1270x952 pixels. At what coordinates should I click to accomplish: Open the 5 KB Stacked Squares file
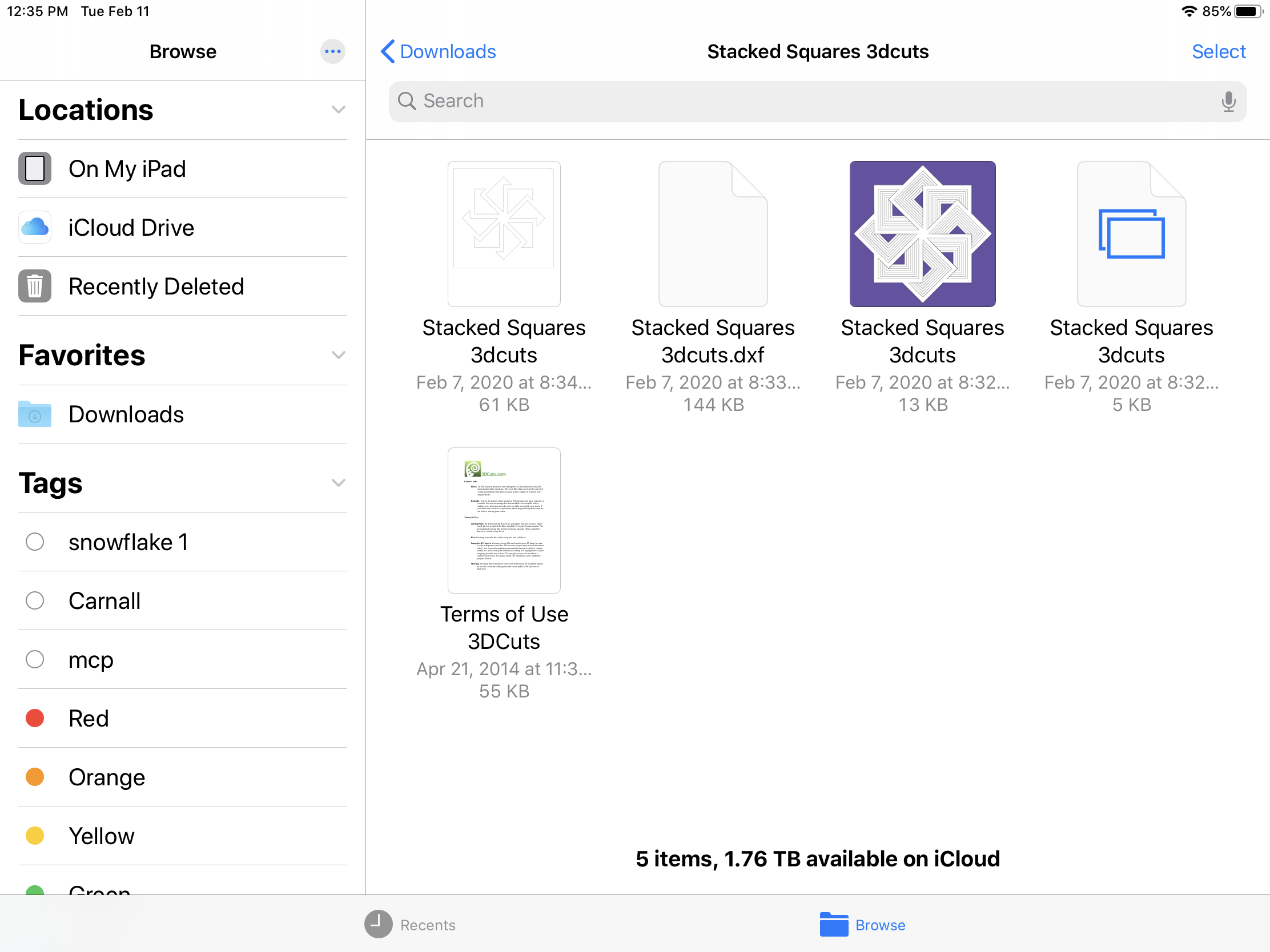pyautogui.click(x=1131, y=234)
